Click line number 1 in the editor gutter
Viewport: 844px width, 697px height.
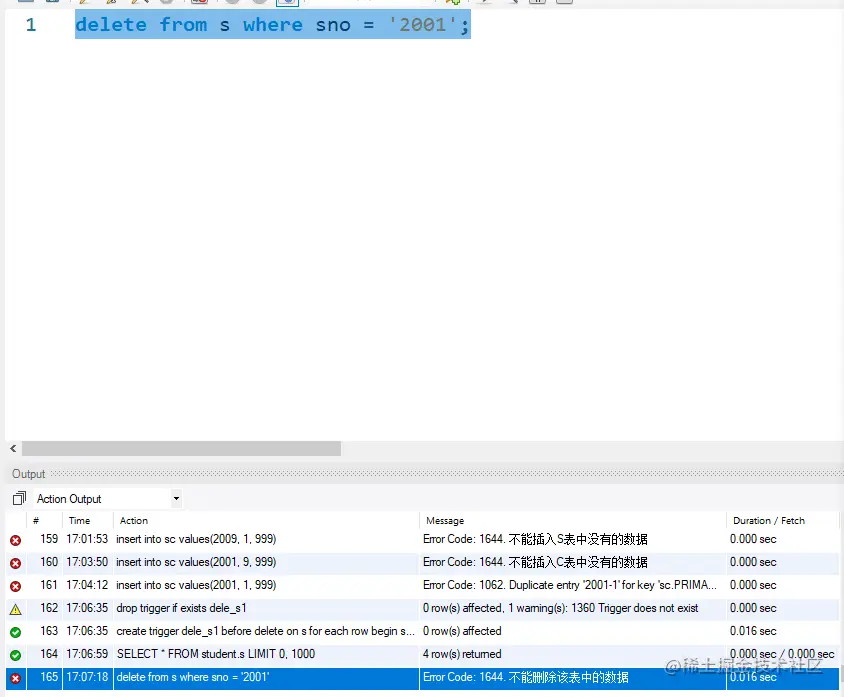click(x=31, y=25)
